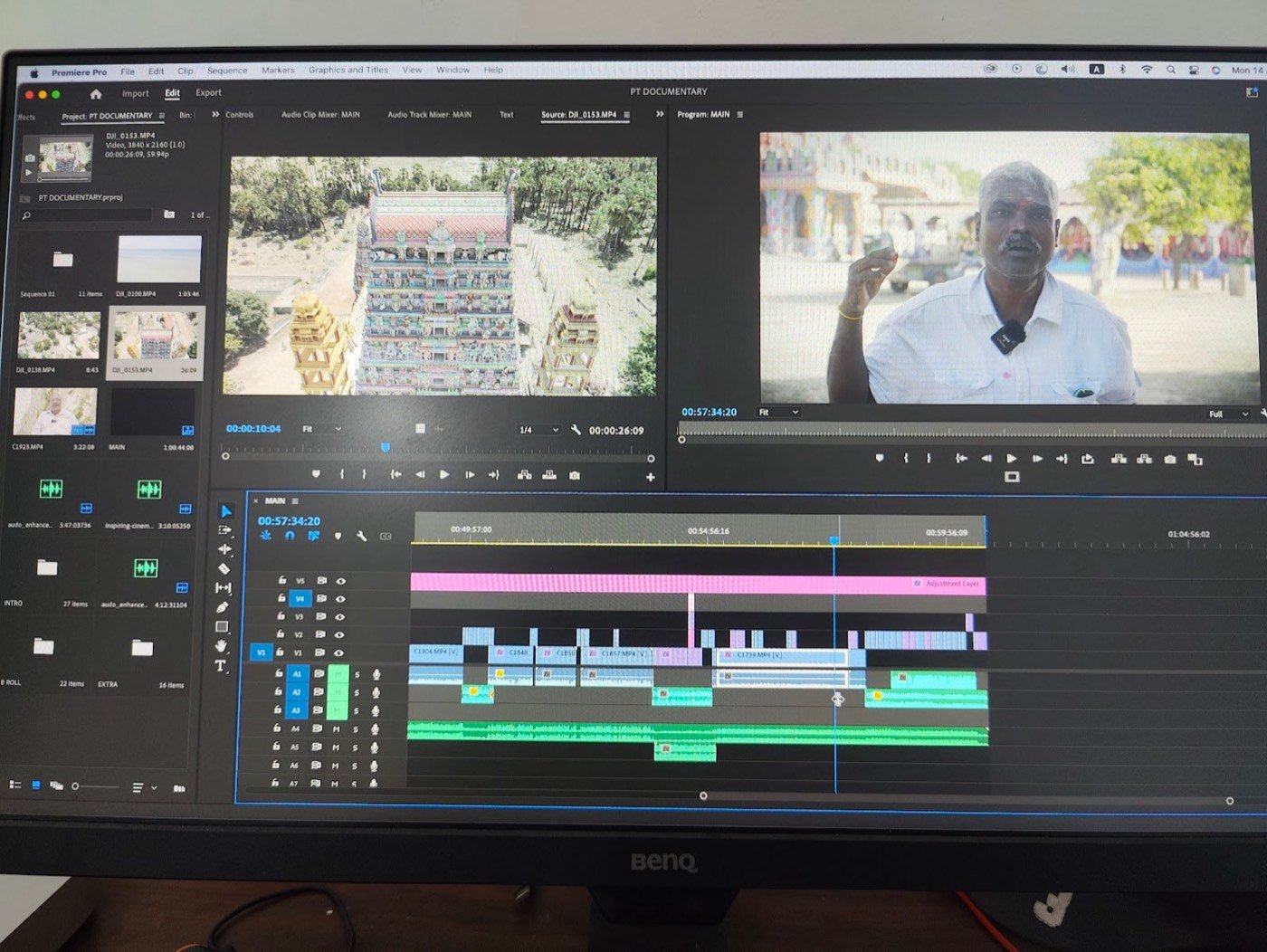Select the Track Select Forward tool

[224, 530]
